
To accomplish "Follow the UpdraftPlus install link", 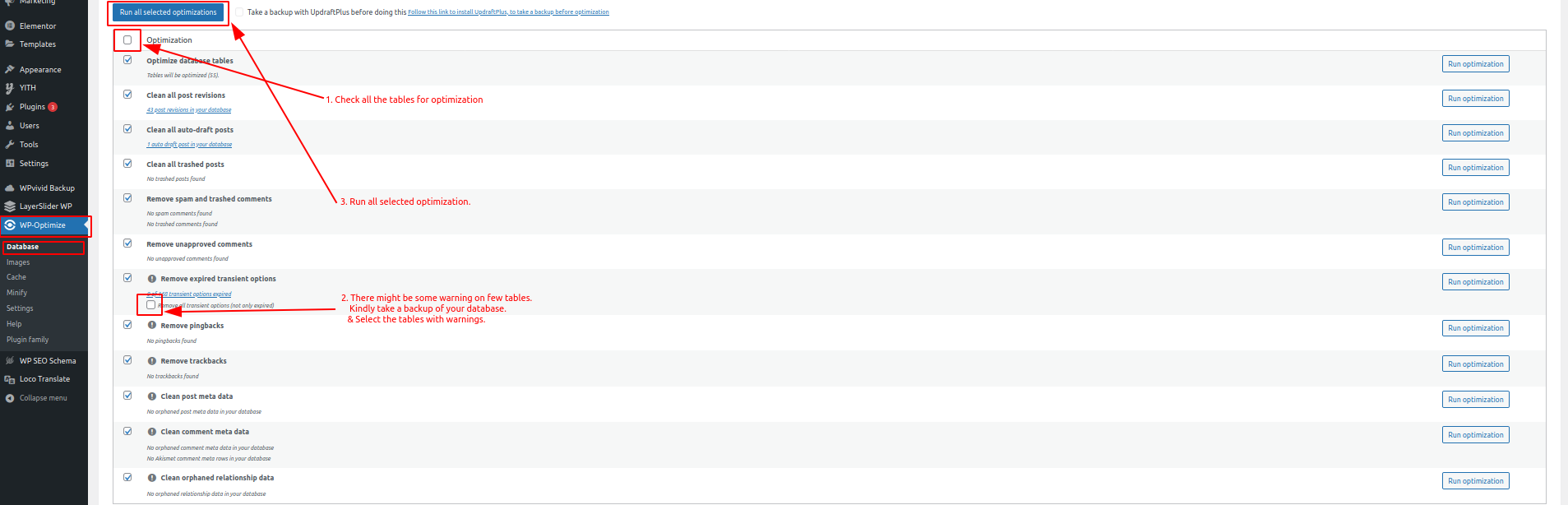I will [x=508, y=12].
